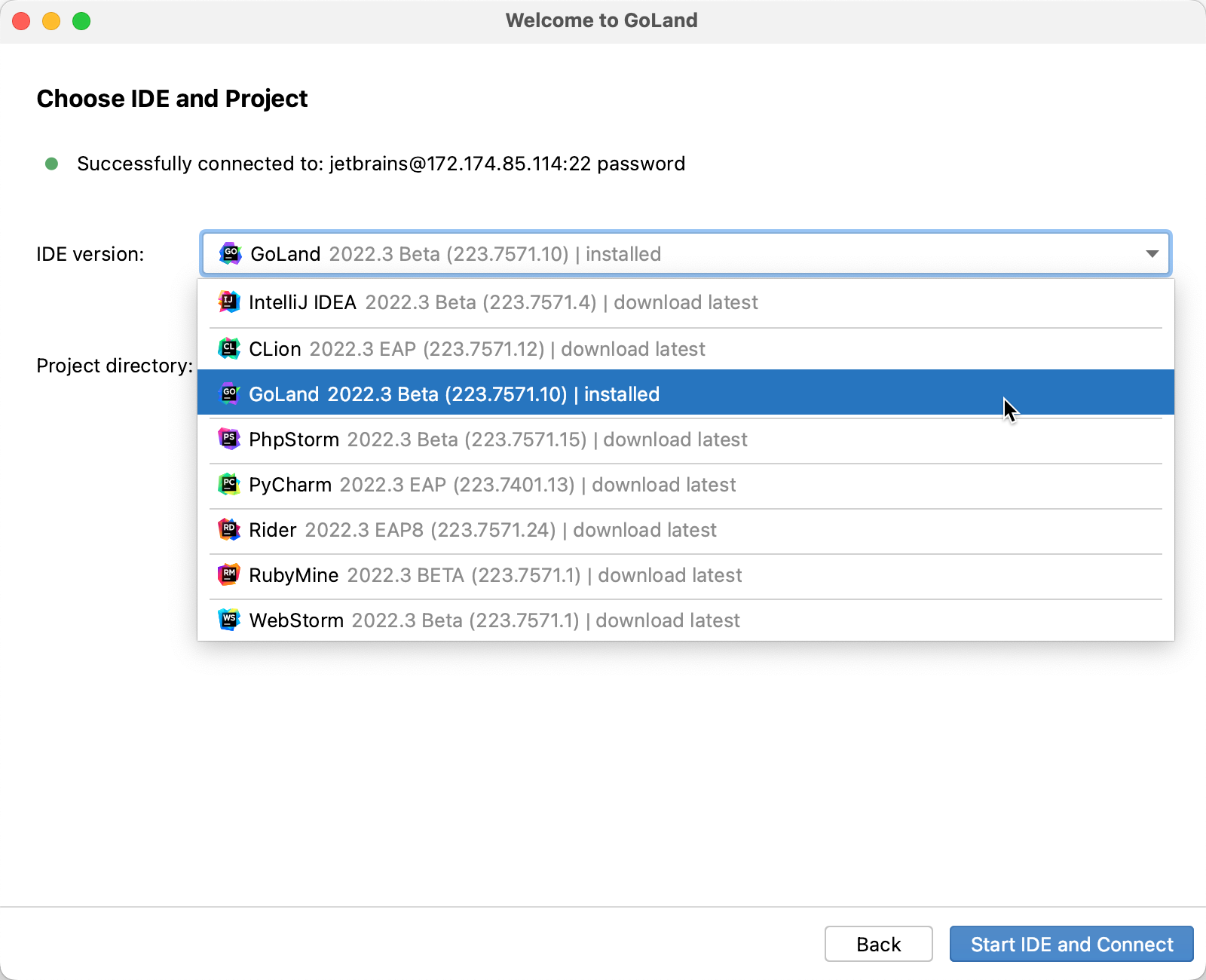The image size is (1206, 980).
Task: Click Start IDE and Connect button
Action: tap(1072, 944)
